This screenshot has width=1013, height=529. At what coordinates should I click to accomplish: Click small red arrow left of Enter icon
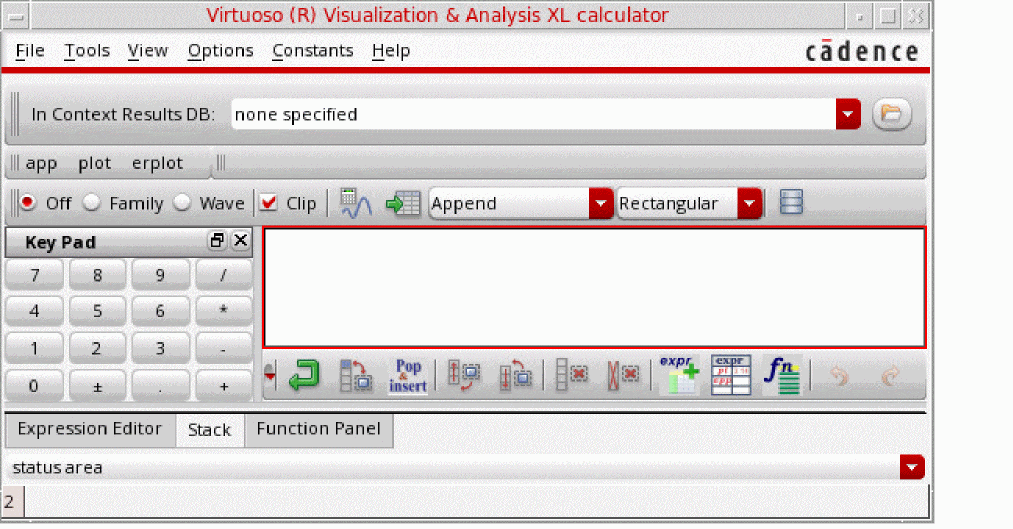(270, 375)
